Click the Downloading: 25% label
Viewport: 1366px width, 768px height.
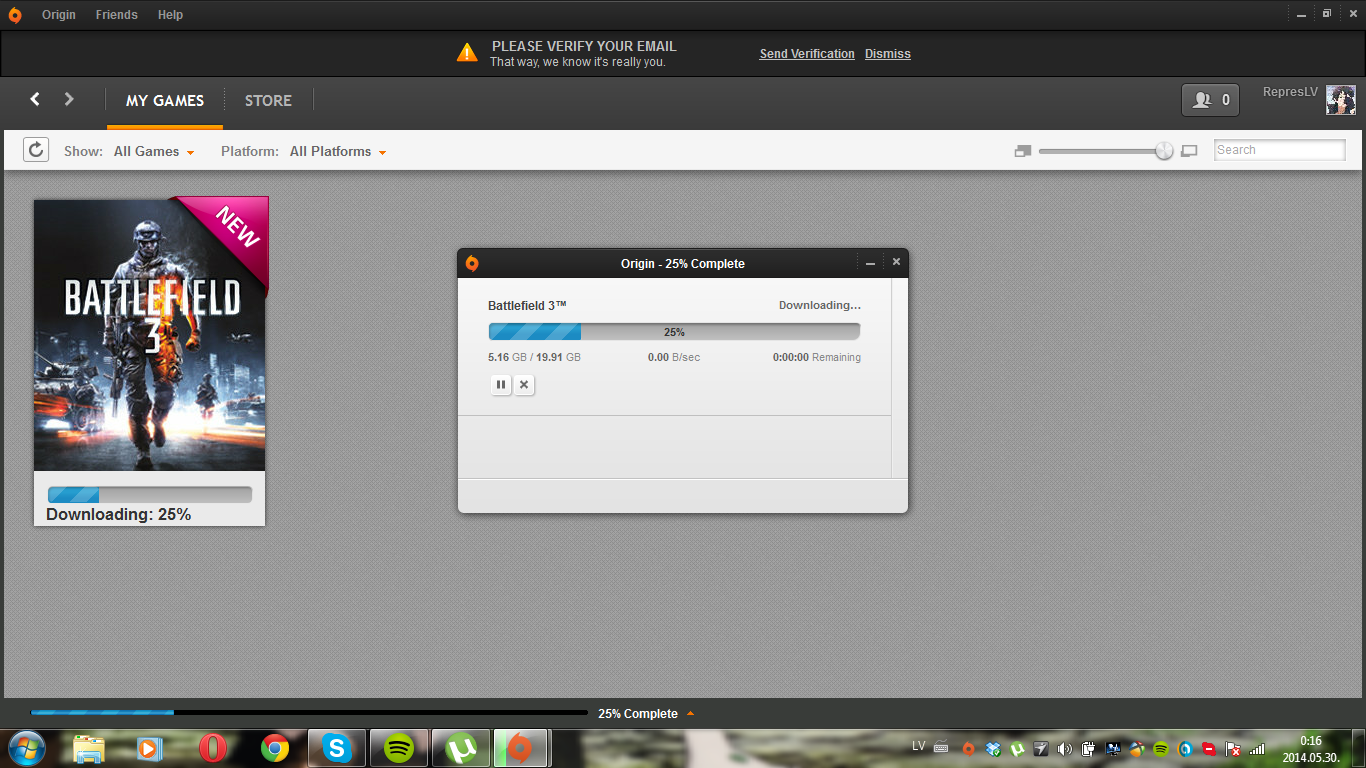118,514
